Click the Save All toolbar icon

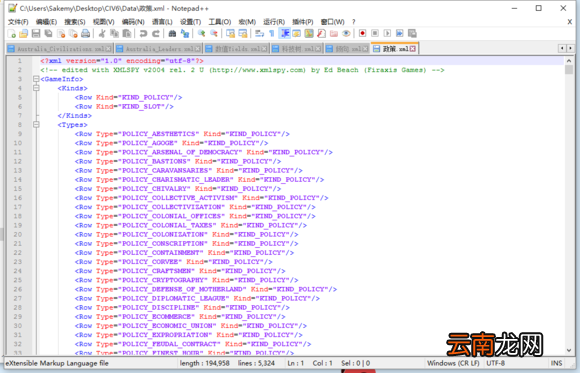48,34
